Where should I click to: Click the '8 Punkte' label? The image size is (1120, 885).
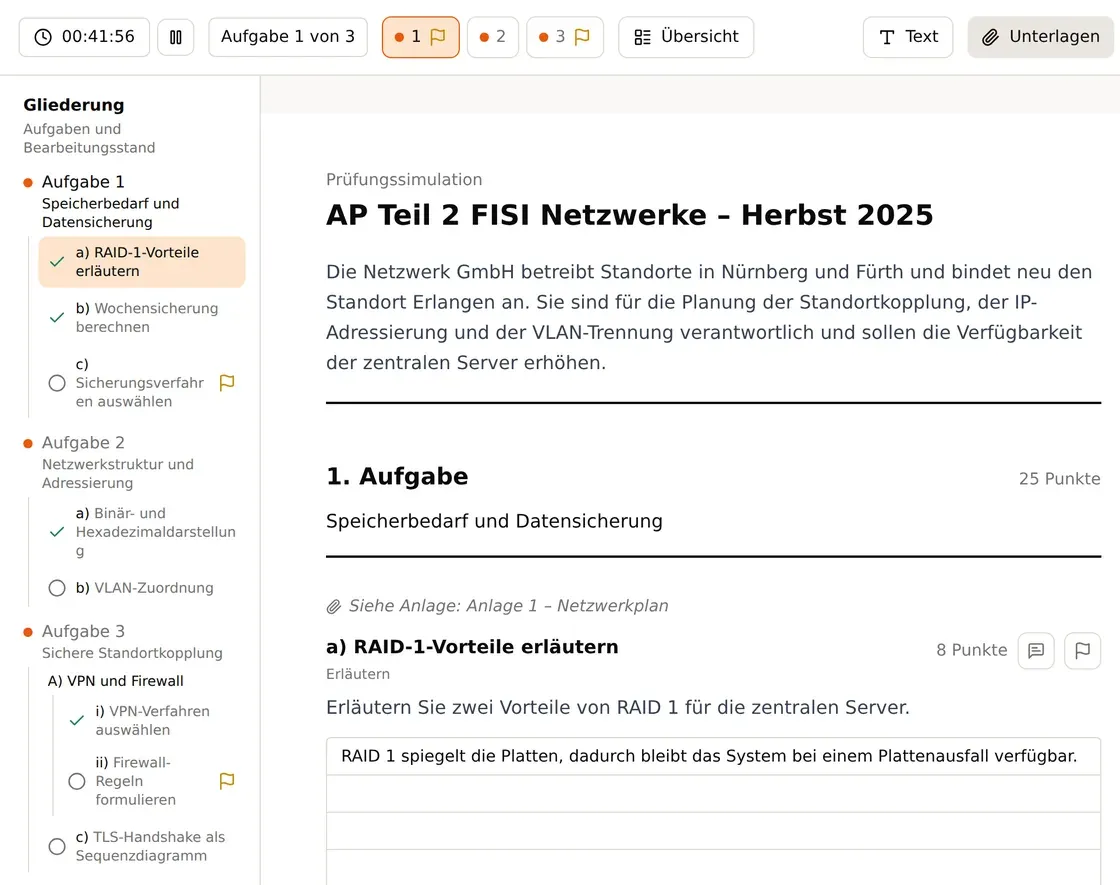[x=971, y=651]
